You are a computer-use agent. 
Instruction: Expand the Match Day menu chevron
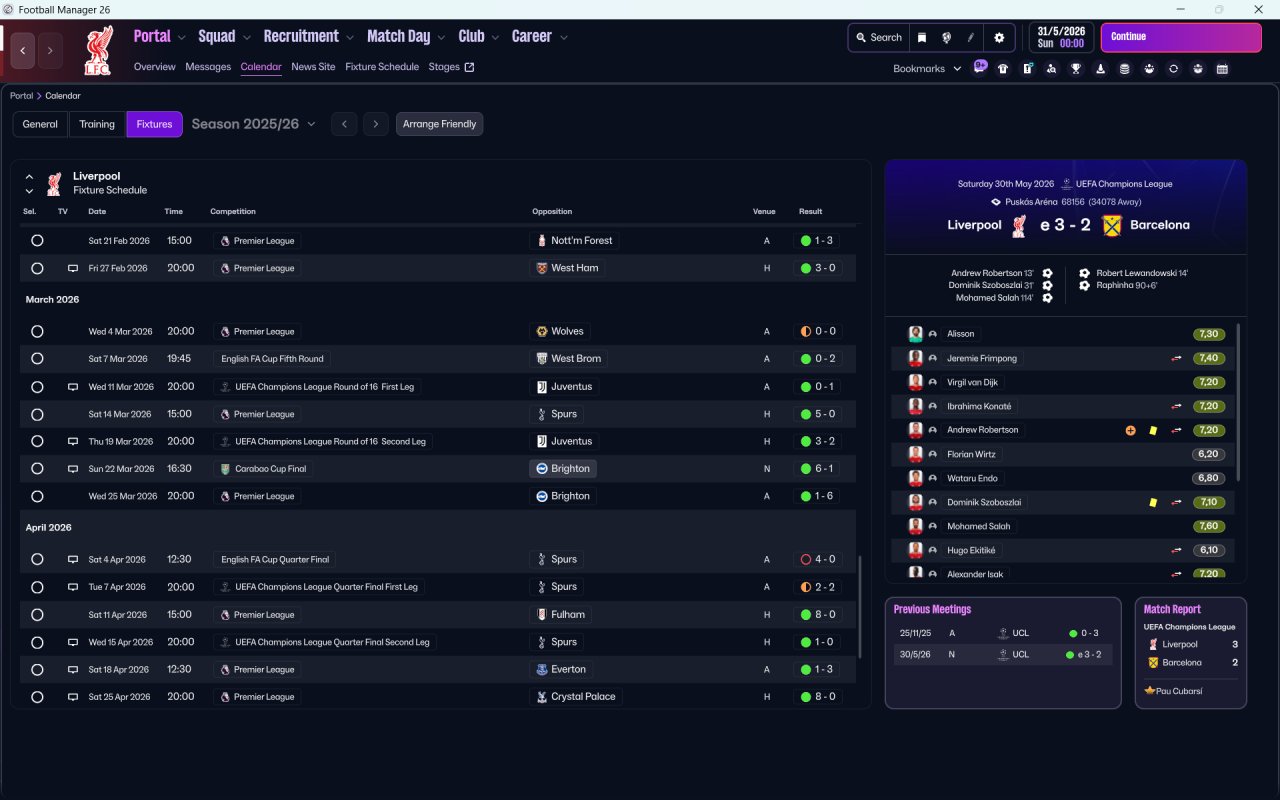click(441, 37)
